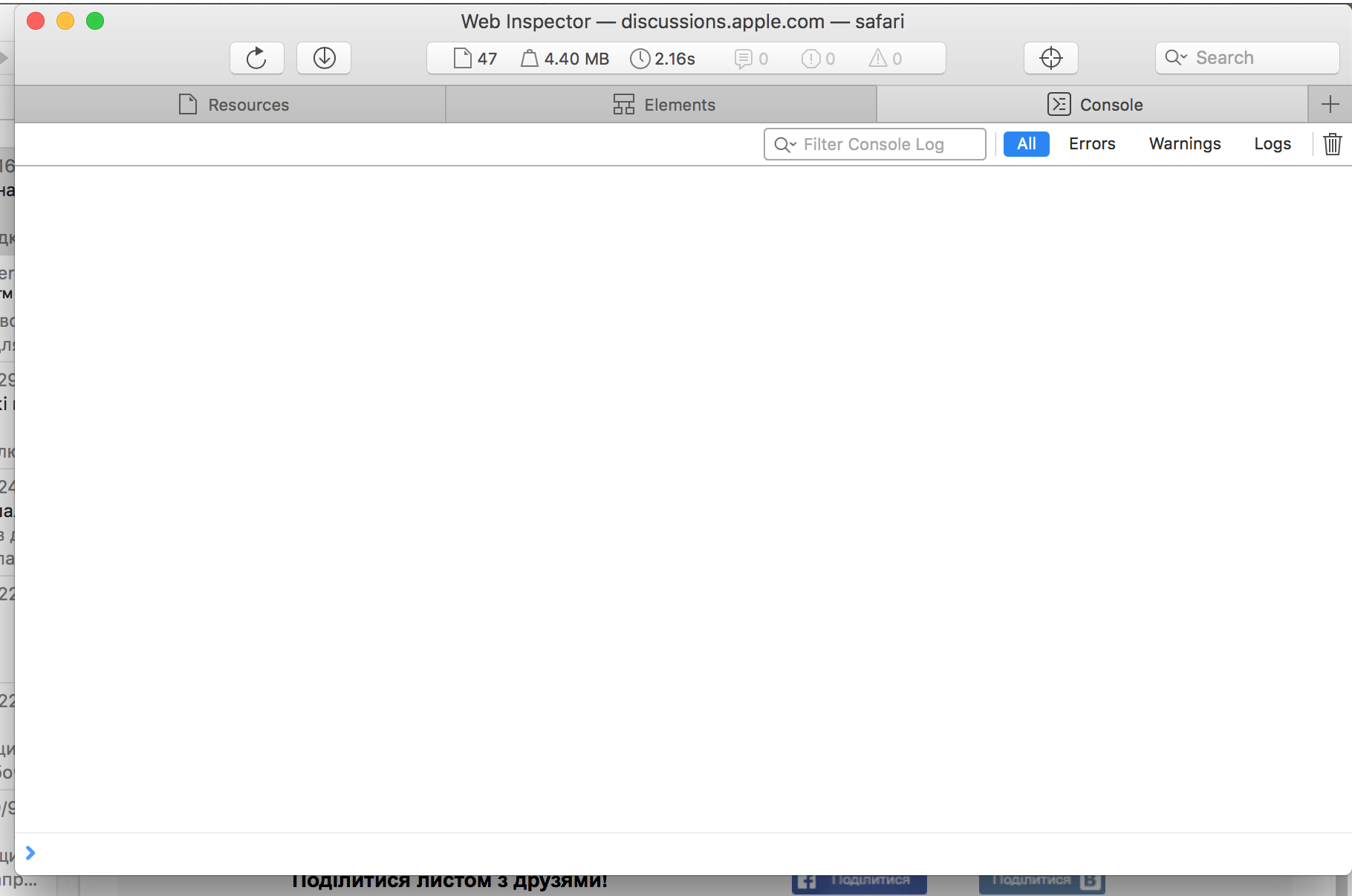This screenshot has width=1352, height=896.
Task: Click the 2.16s load time indicator
Action: [663, 58]
